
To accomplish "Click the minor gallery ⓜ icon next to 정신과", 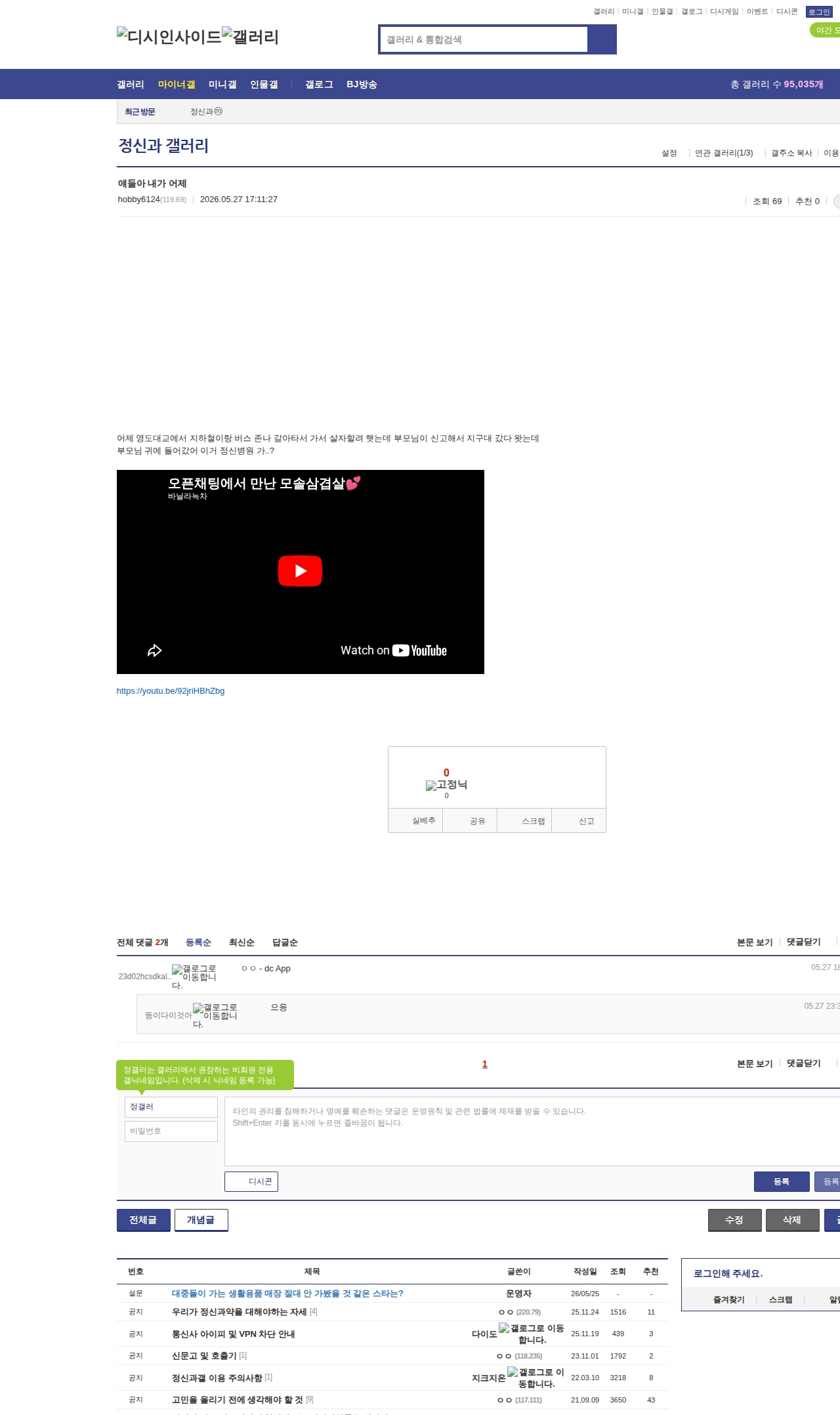I will point(219,112).
